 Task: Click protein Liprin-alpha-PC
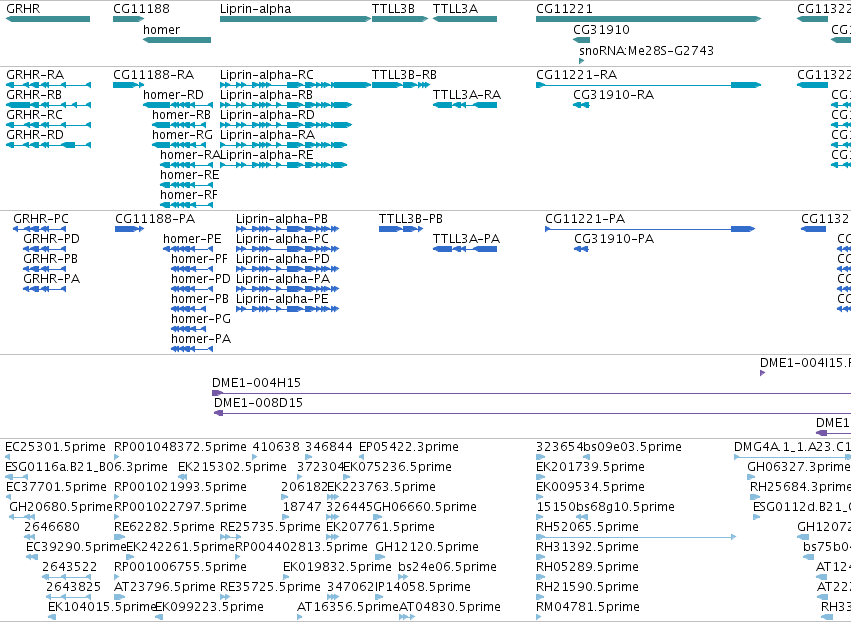tap(288, 249)
